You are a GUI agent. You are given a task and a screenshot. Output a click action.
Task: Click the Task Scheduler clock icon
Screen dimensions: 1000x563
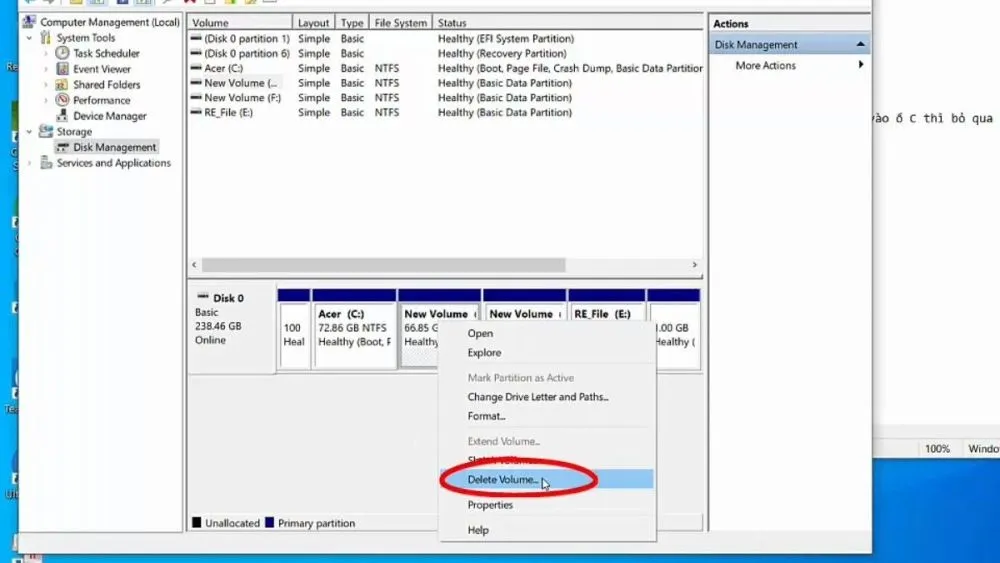63,53
